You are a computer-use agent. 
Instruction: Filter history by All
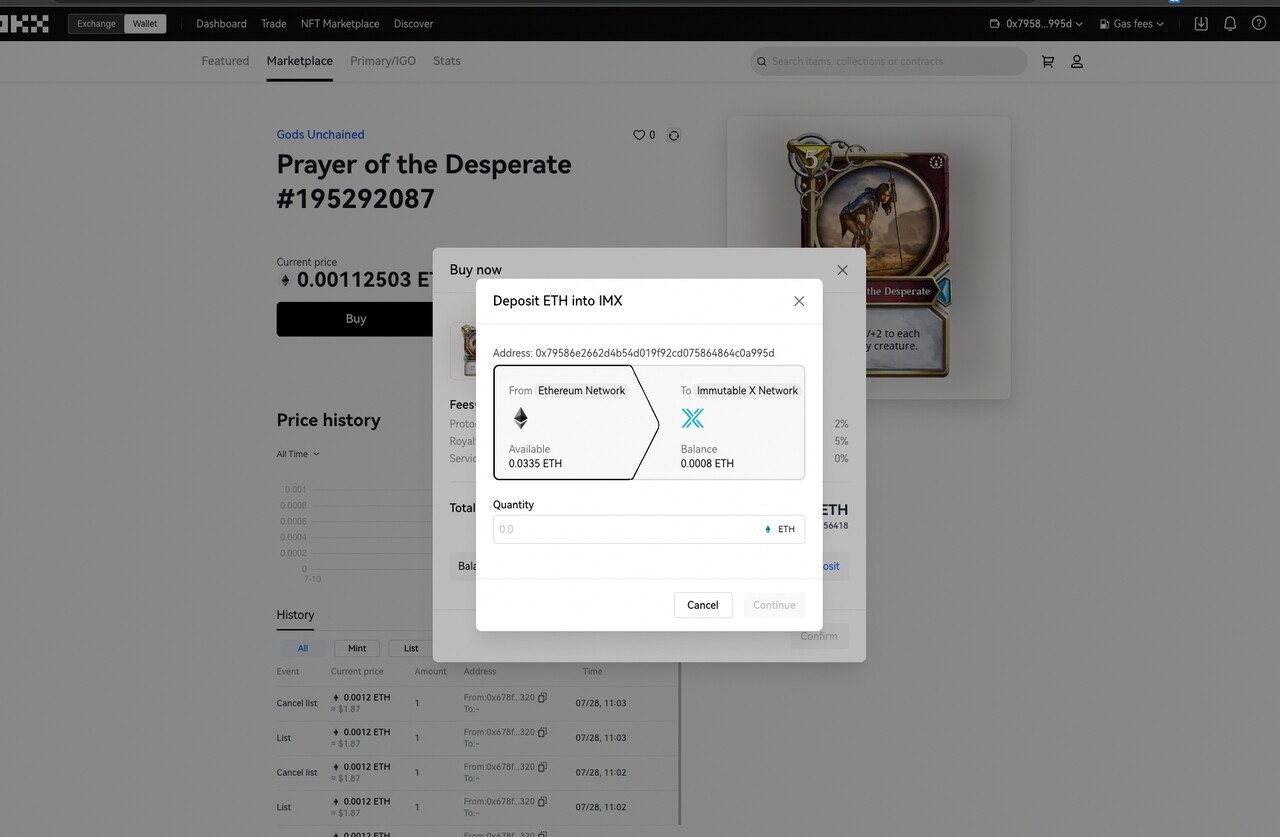click(x=303, y=648)
